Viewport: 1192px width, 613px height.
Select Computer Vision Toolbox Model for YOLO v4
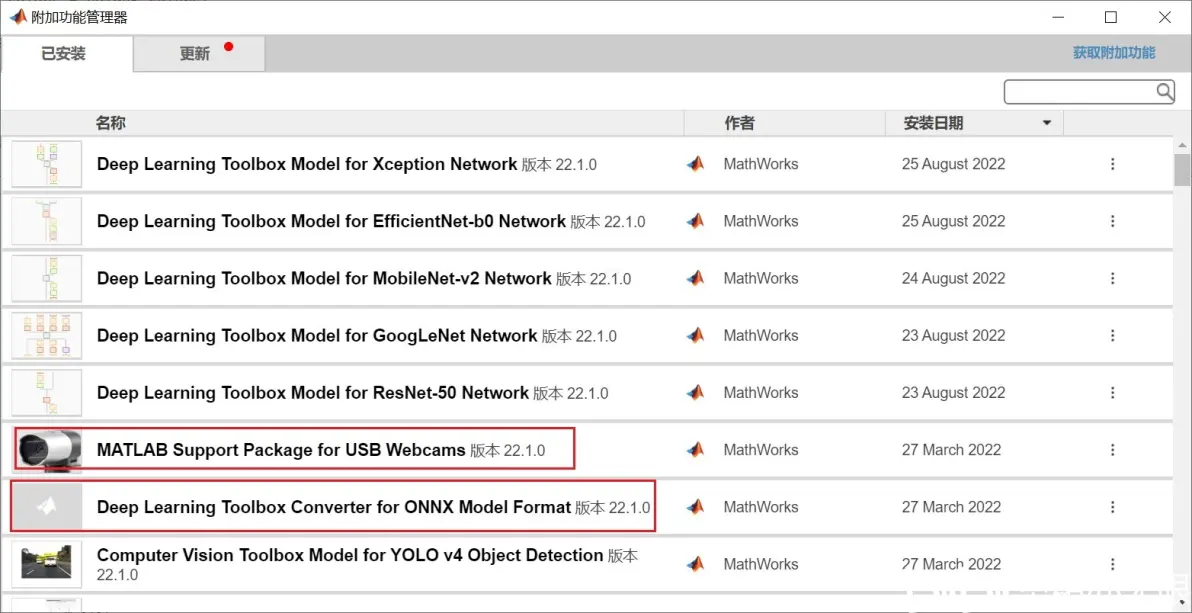pos(350,555)
